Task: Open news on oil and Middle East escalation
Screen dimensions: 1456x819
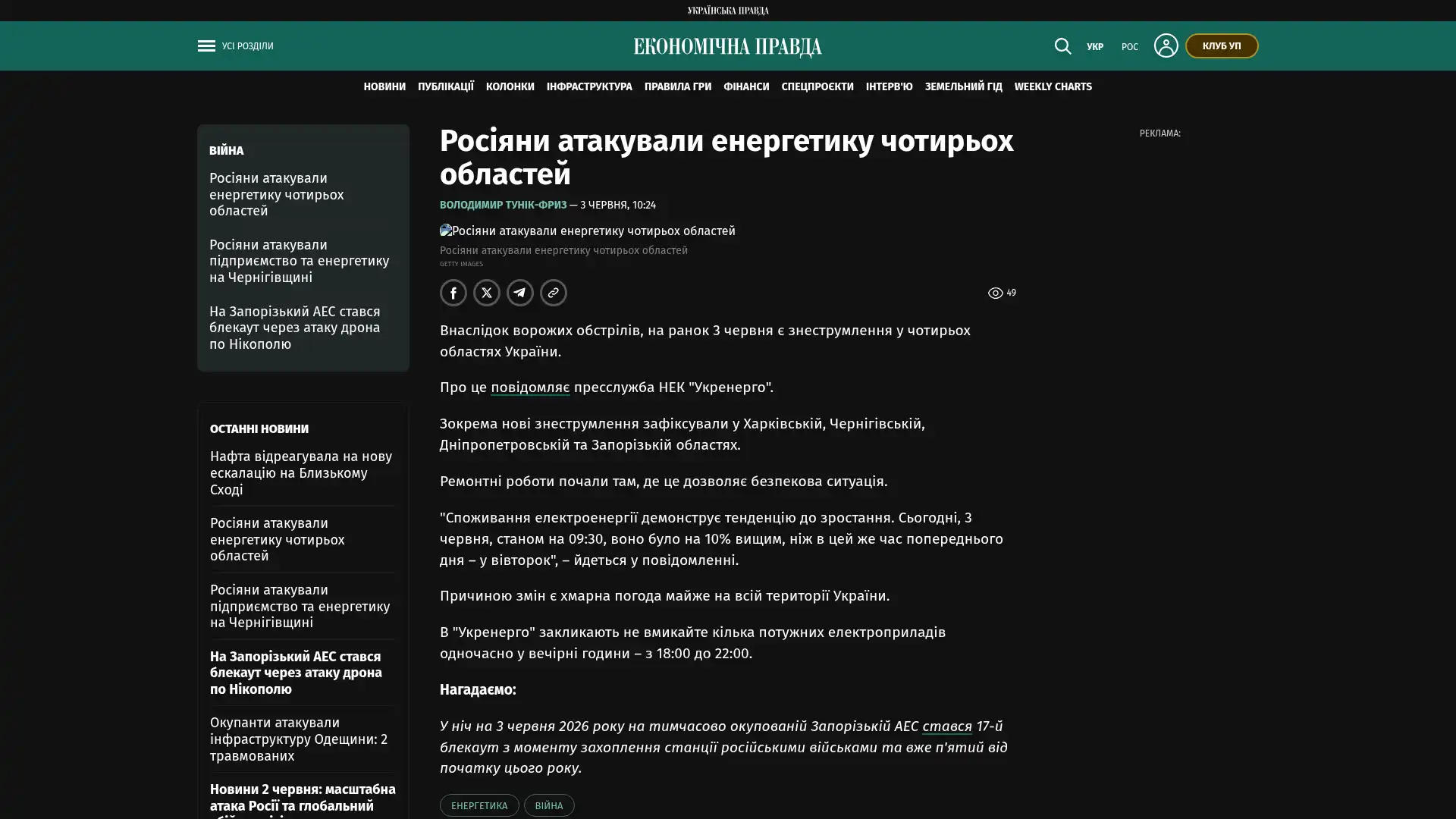Action: 301,472
